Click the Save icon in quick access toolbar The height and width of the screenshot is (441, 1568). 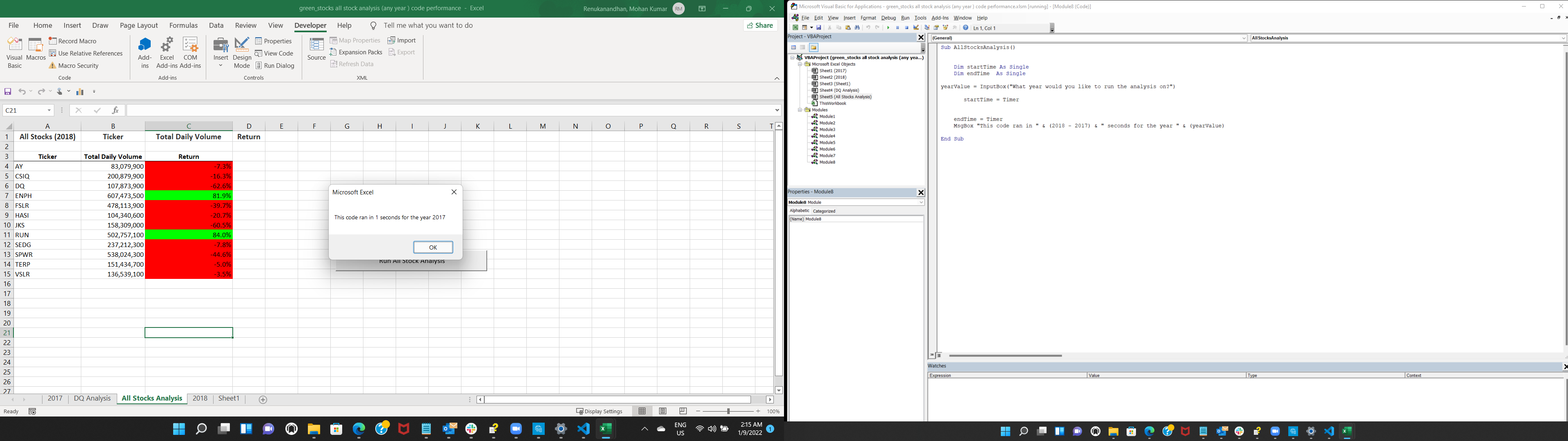8,91
